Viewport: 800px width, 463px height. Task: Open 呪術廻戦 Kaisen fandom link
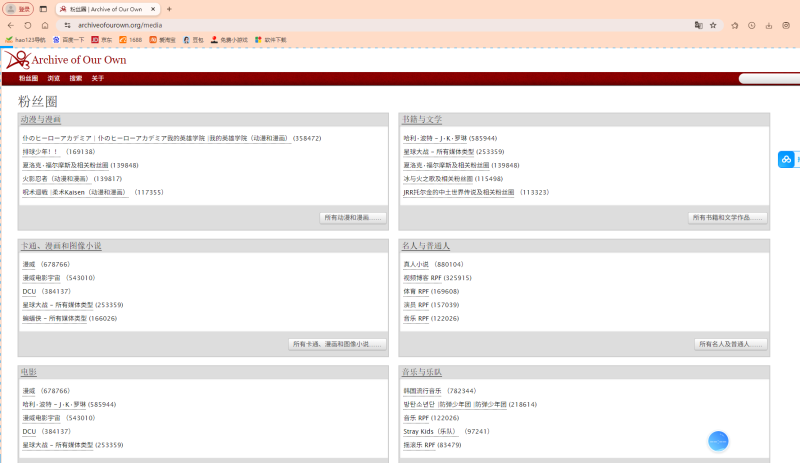[x=74, y=192]
